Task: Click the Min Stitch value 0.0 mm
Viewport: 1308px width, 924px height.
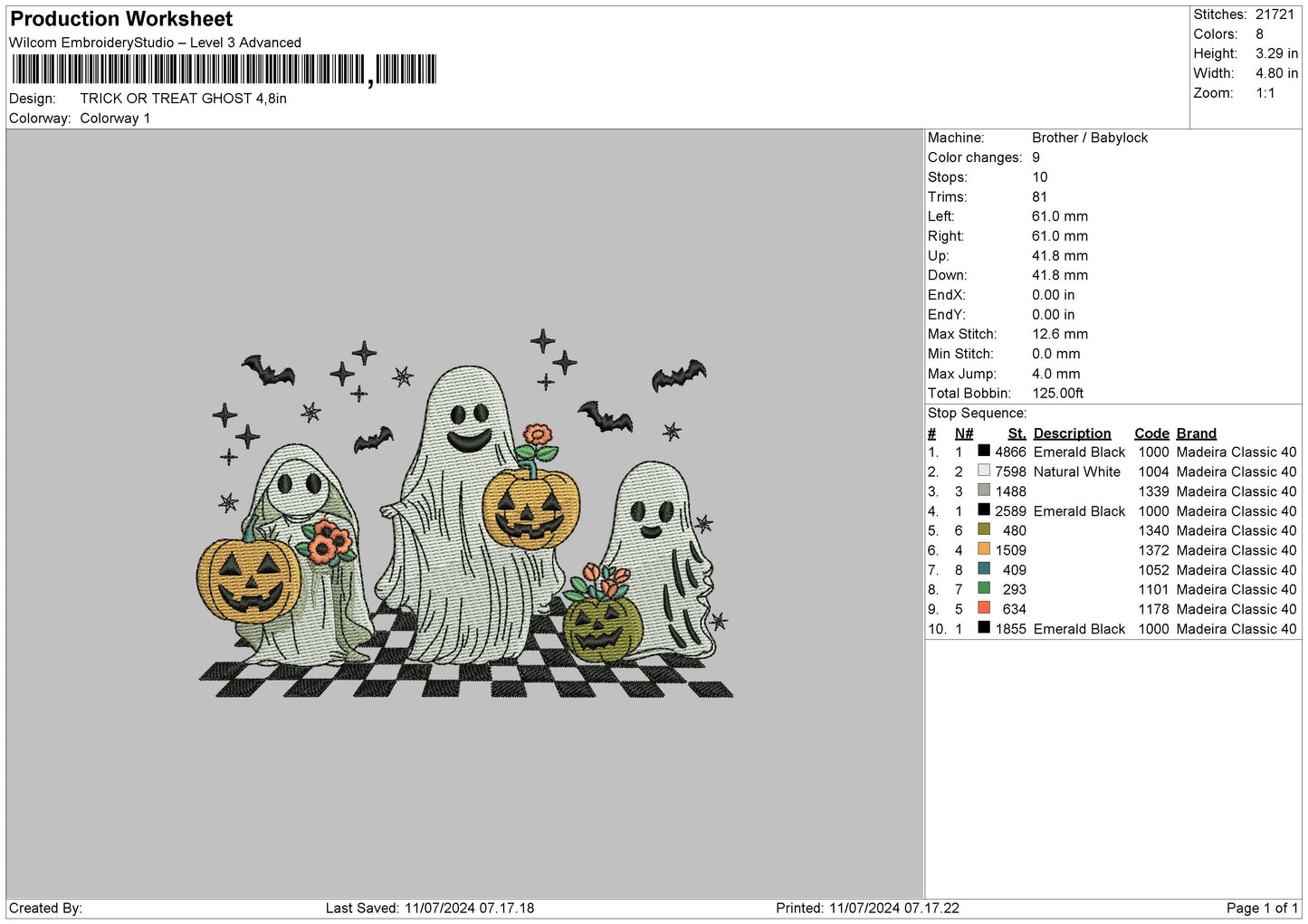Action: click(x=1056, y=354)
